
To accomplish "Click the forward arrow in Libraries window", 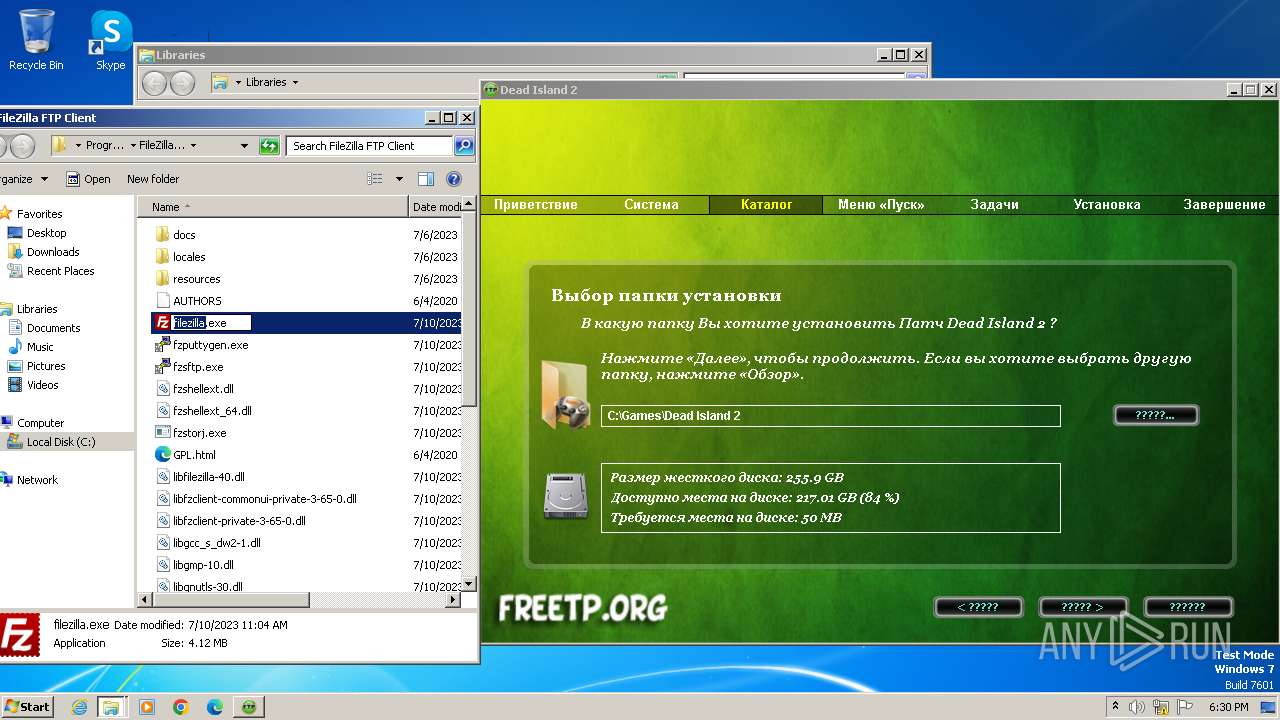I will 182,83.
